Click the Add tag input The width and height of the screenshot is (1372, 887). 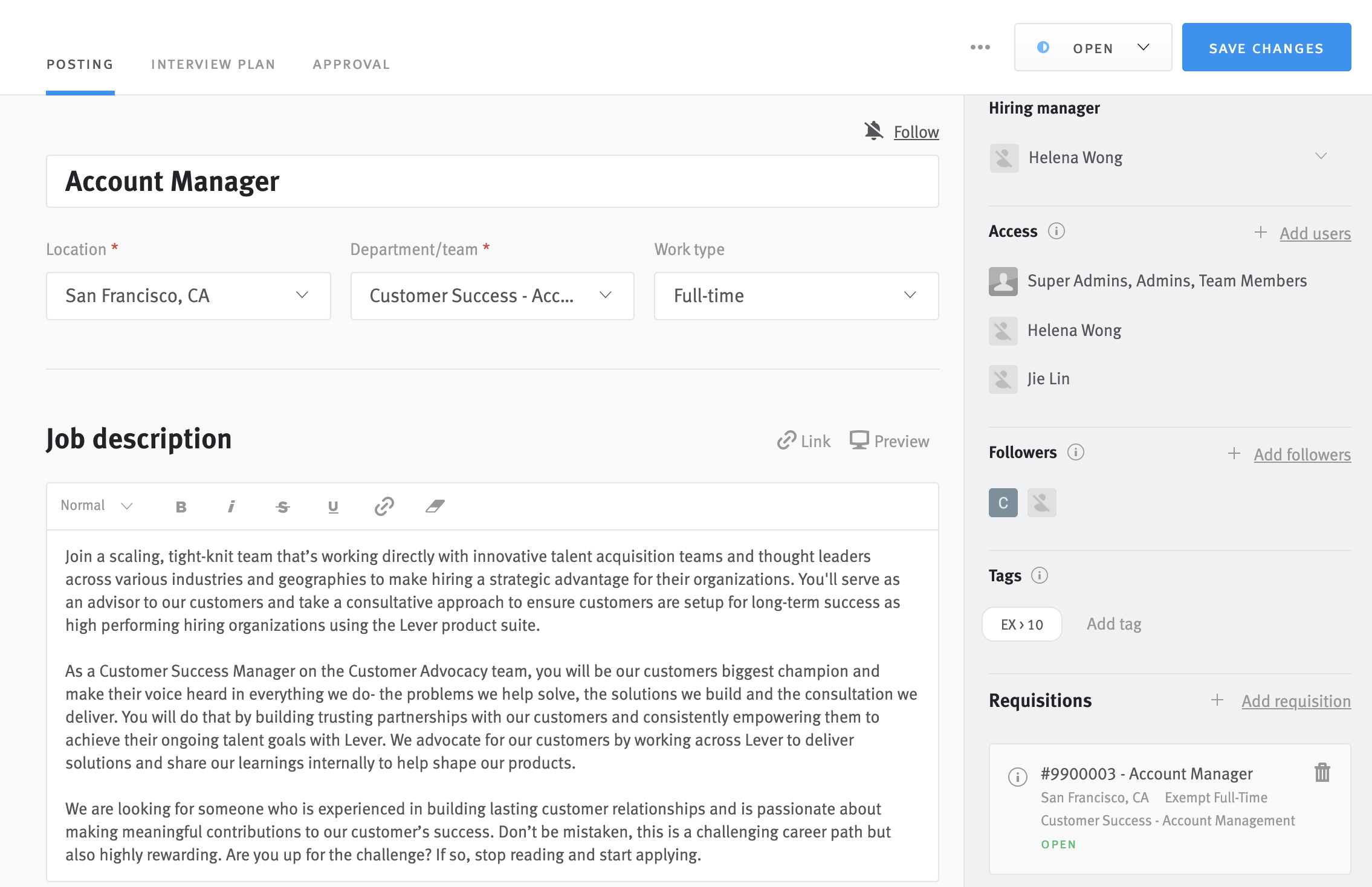1114,624
